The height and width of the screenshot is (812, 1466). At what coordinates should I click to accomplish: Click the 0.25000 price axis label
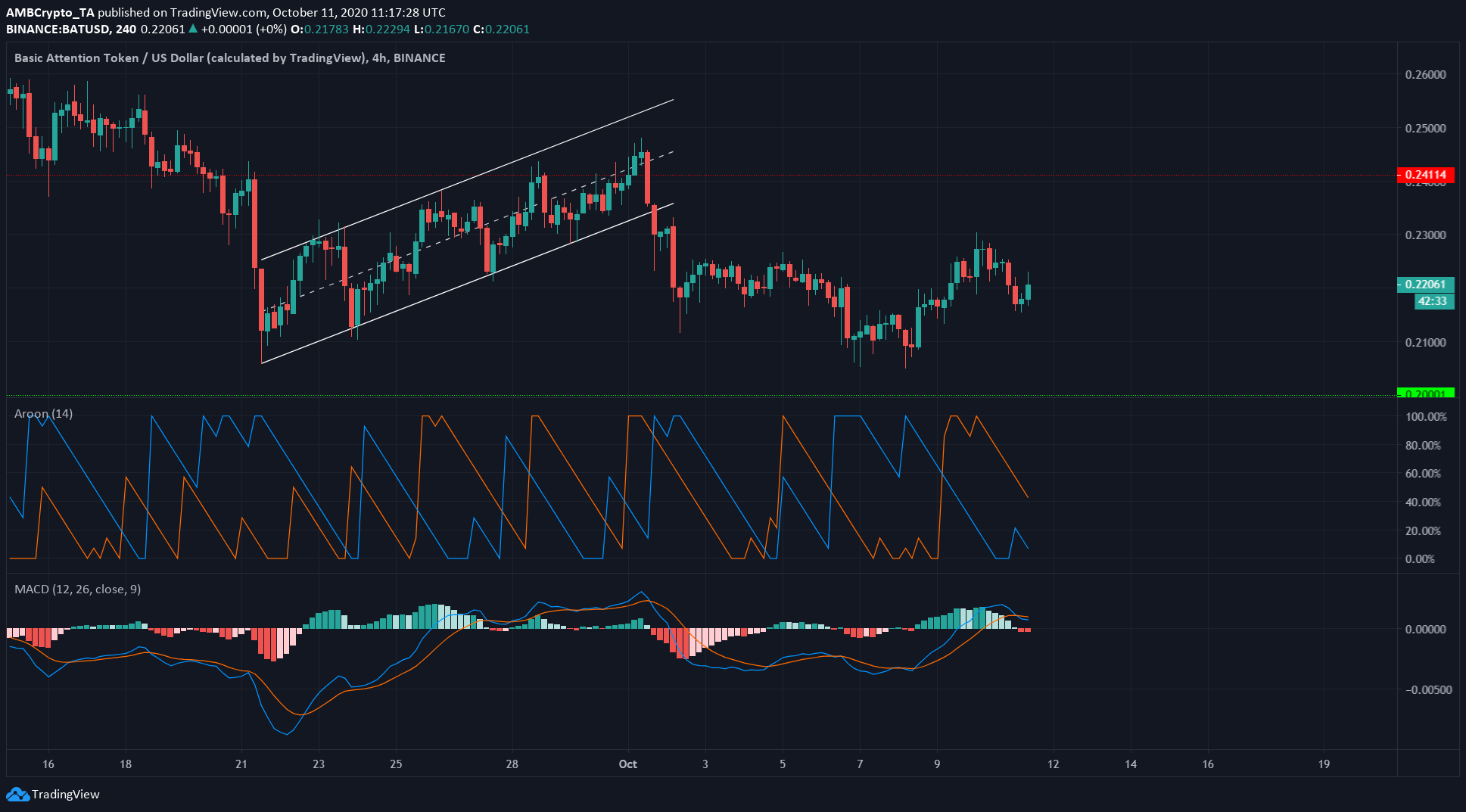coord(1426,129)
